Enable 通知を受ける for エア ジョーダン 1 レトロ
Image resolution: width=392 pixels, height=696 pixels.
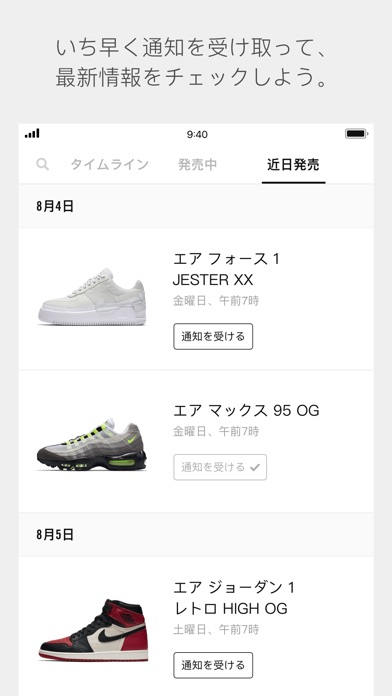(213, 665)
